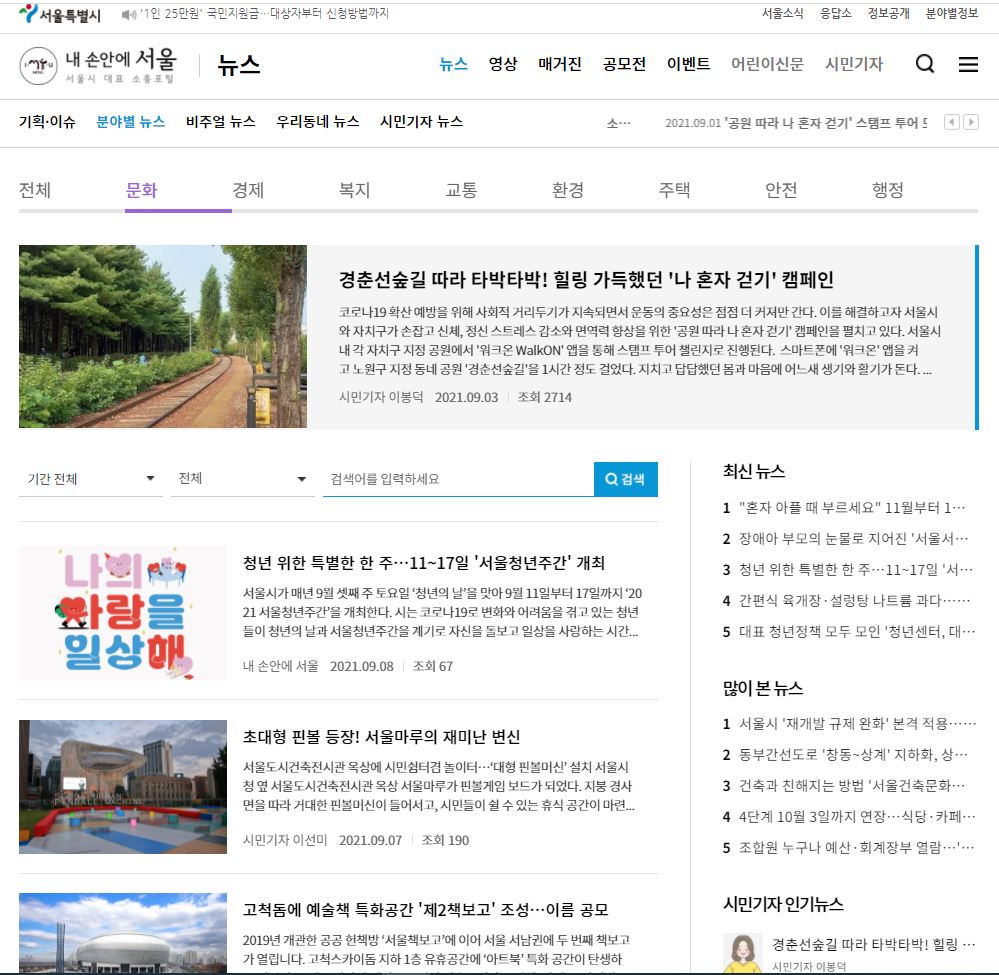Image resolution: width=999 pixels, height=975 pixels.
Task: Open the 초대형 핀볼 등장 article headline
Action: pos(381,737)
